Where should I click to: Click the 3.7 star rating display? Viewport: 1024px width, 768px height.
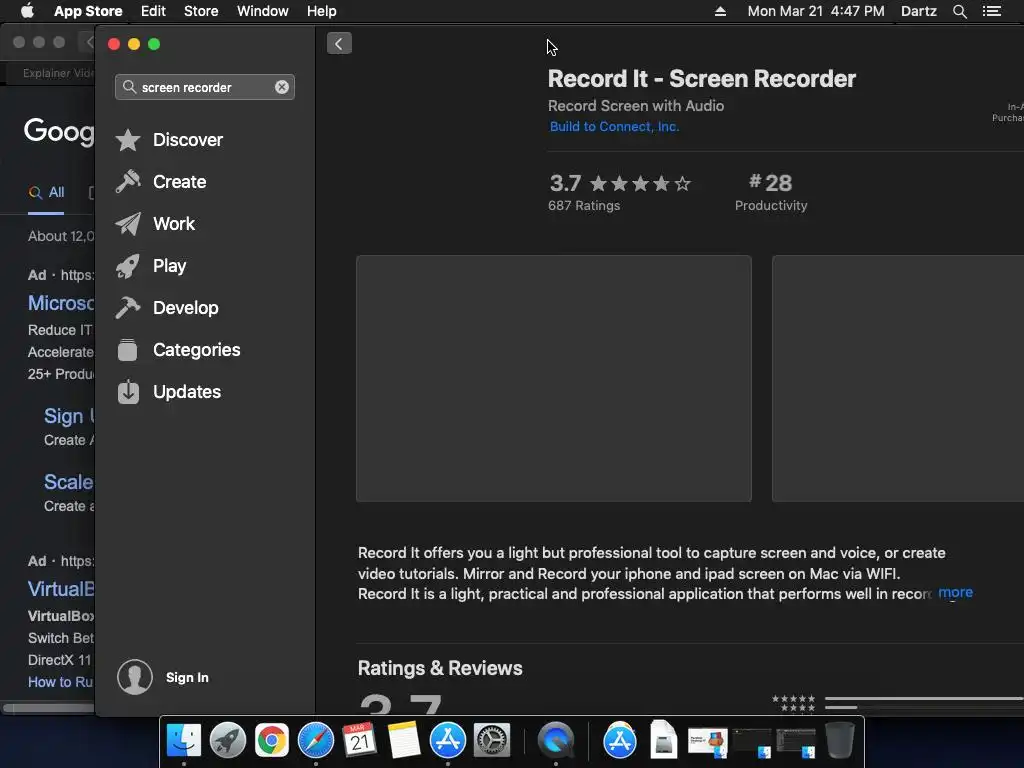(619, 184)
